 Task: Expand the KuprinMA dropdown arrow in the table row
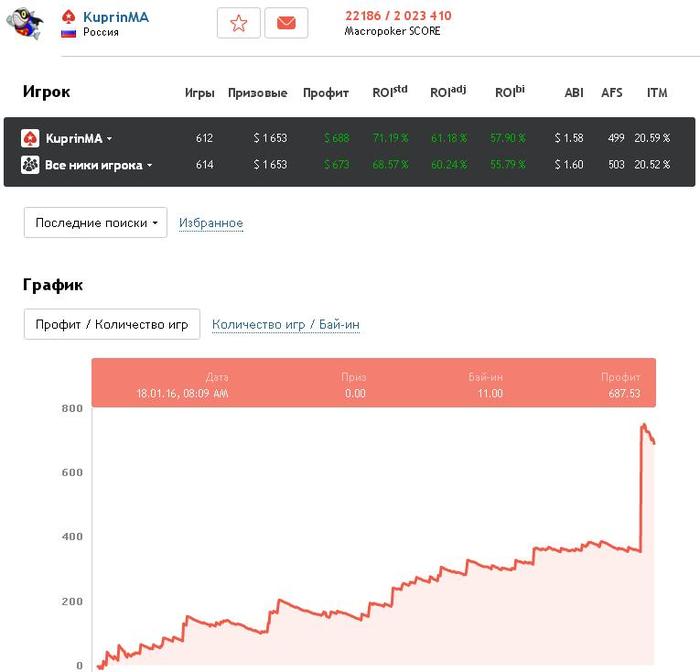[x=110, y=140]
